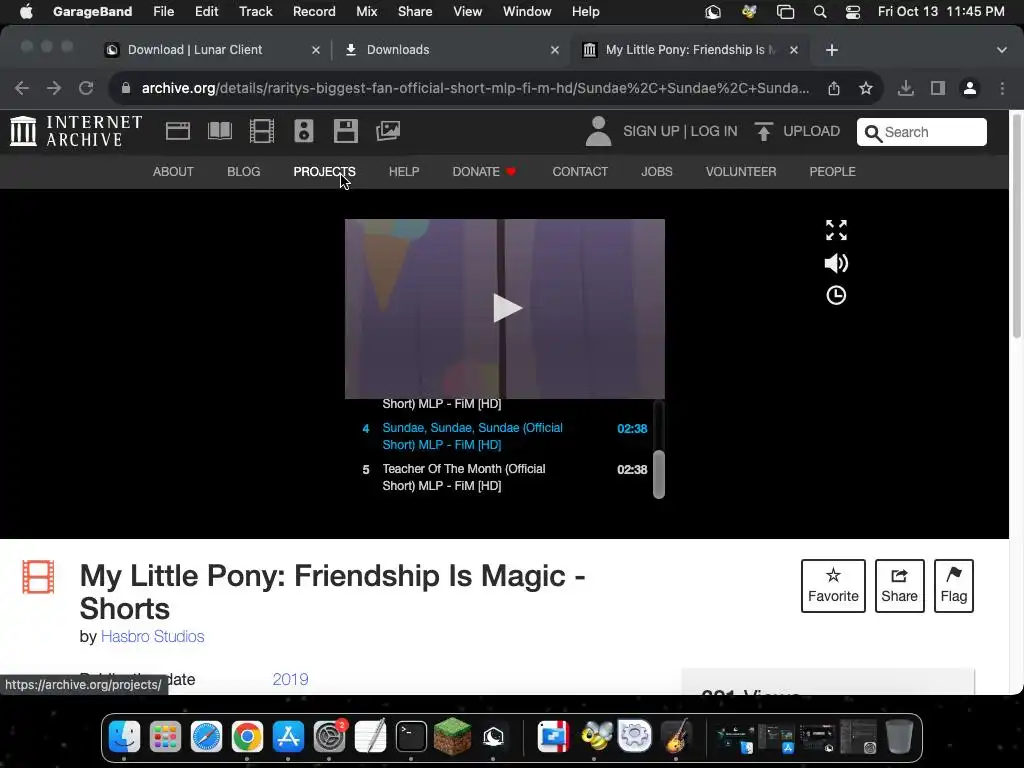Screen dimensions: 1024x768
Task: Open the BLOG nav item
Action: click(x=244, y=172)
